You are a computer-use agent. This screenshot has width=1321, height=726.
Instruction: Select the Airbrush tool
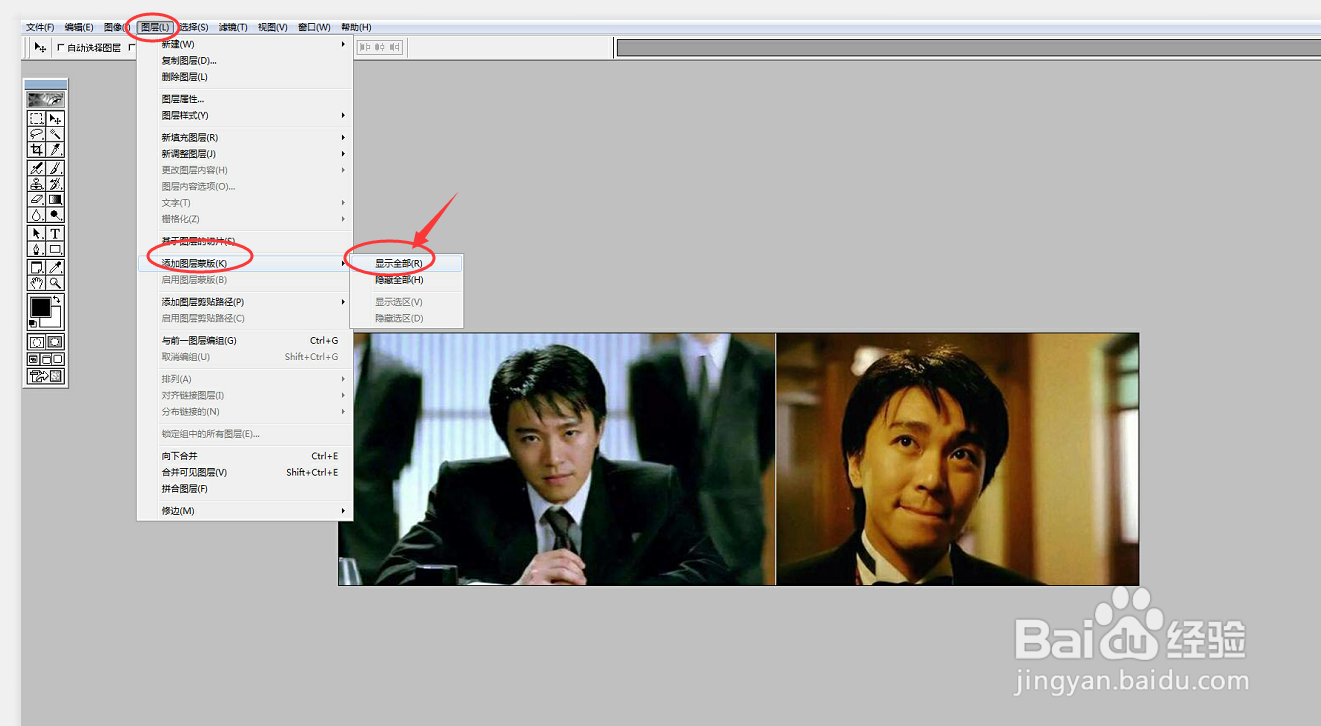click(36, 168)
